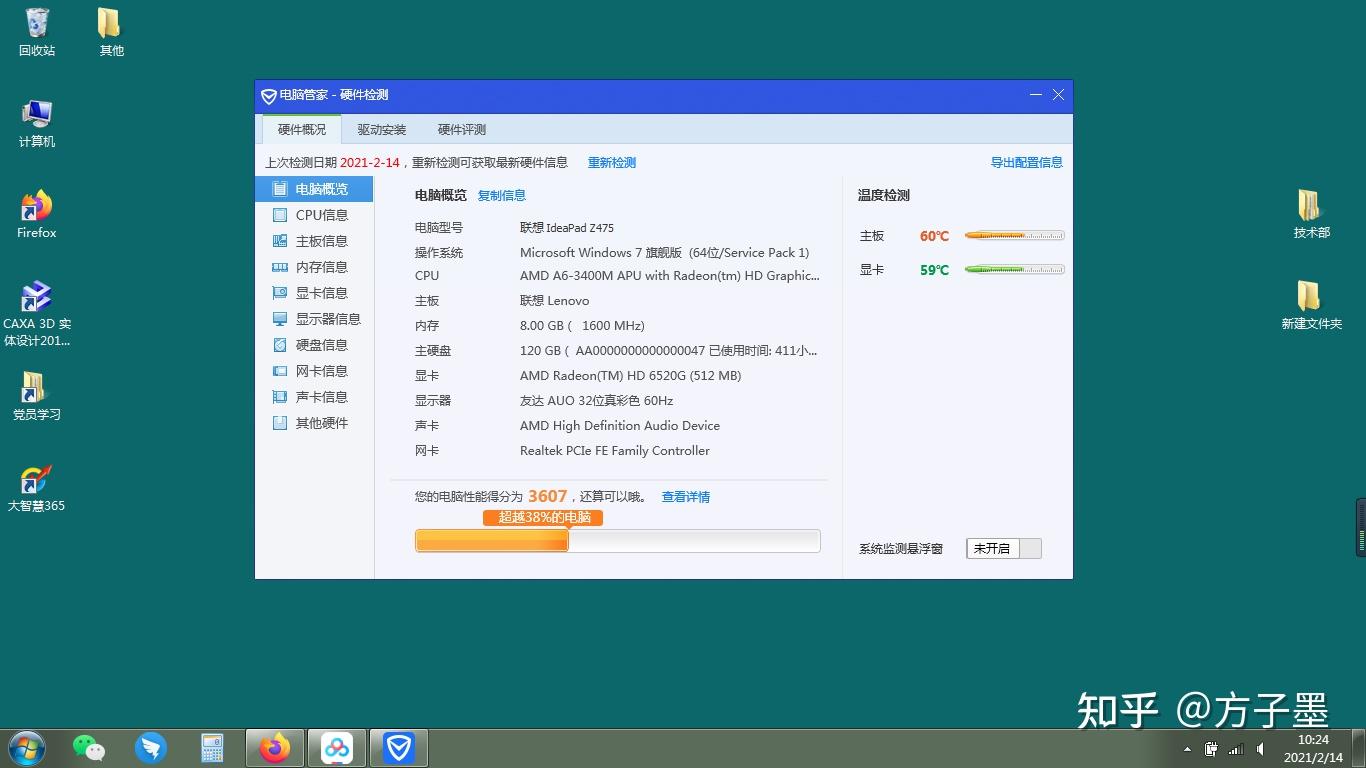Click the 超越38%的电脑 label
Screen dimensions: 1366x768
[x=543, y=518]
